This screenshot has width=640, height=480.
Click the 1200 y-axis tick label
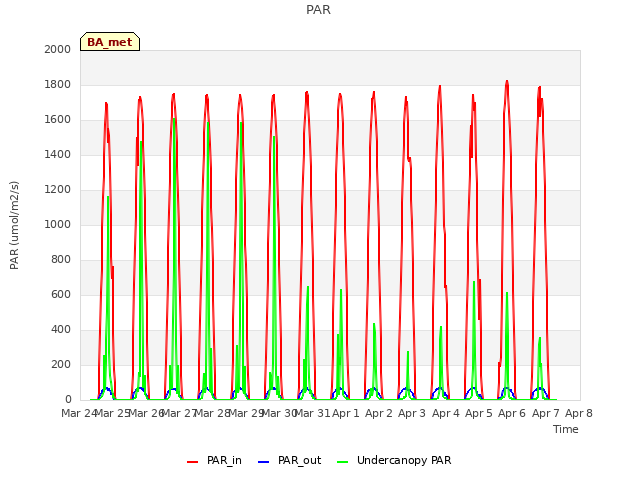click(58, 189)
